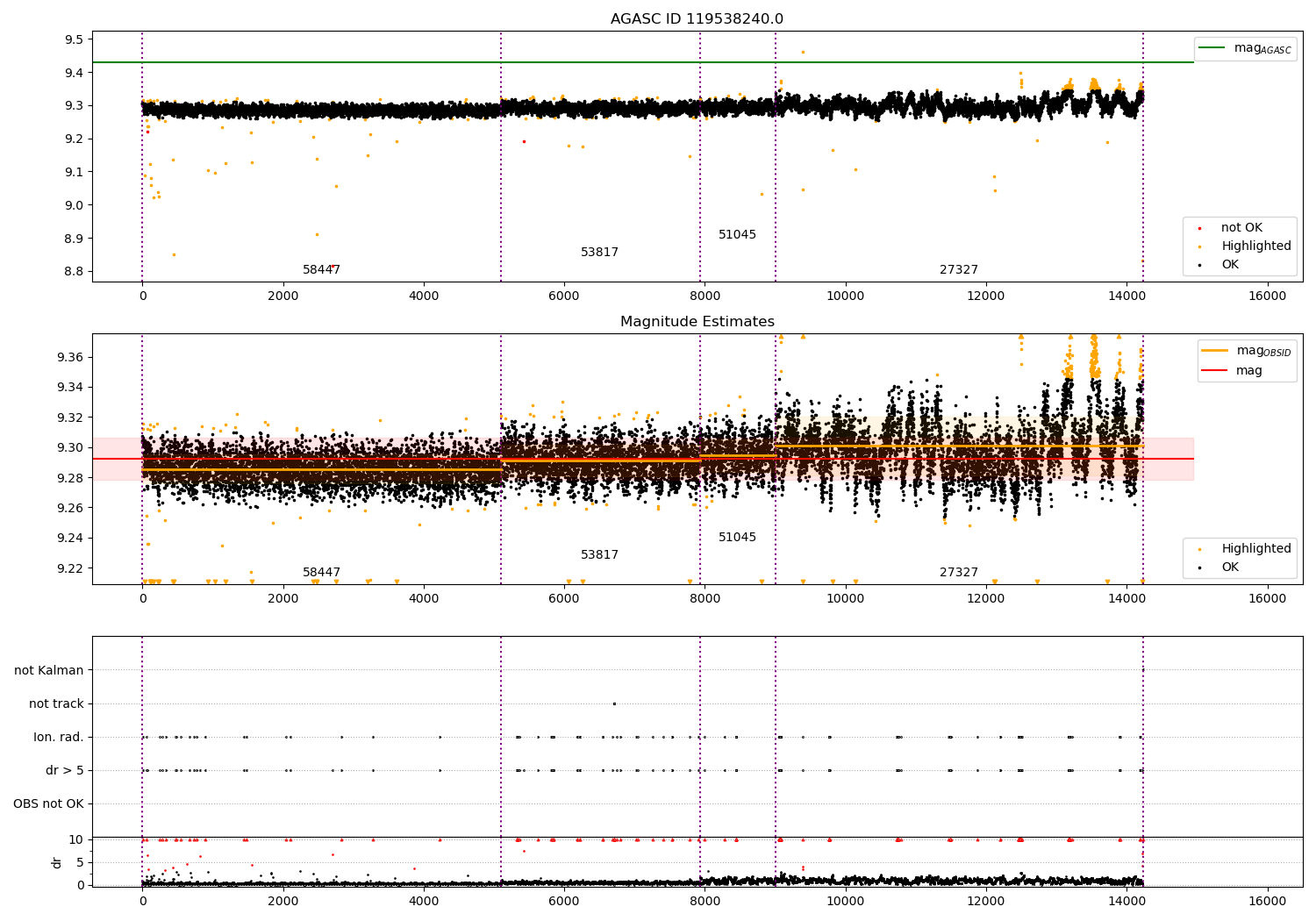Select the 8.8 y-axis tick label
This screenshot has width=1316, height=921.
click(x=74, y=272)
